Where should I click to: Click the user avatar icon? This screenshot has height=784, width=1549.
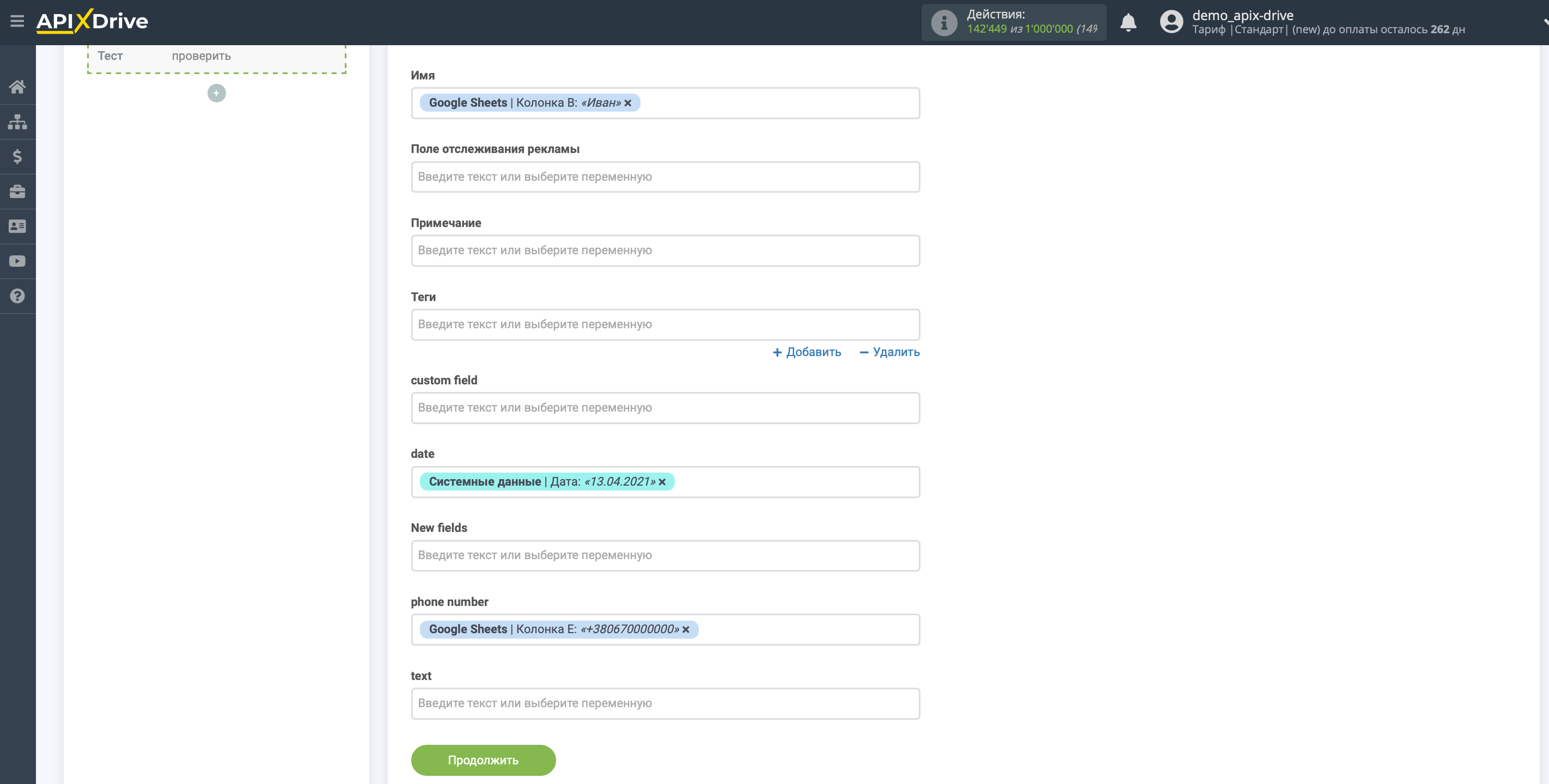click(1171, 22)
